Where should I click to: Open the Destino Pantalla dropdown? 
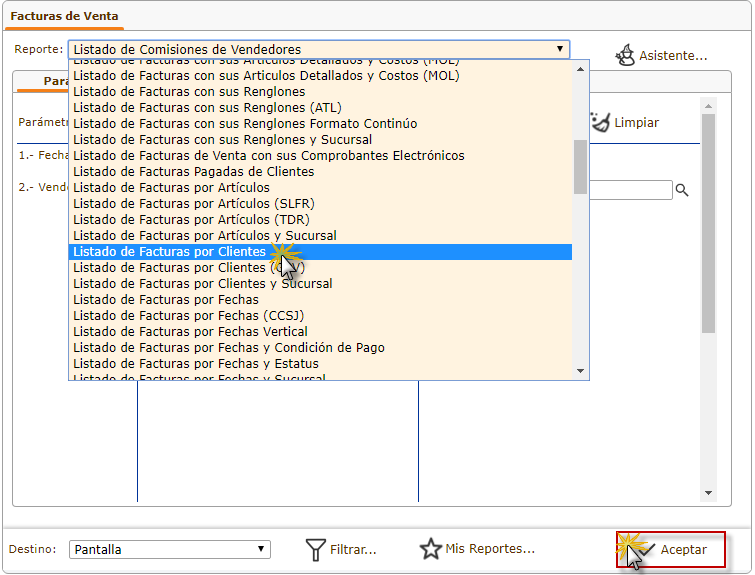point(169,549)
